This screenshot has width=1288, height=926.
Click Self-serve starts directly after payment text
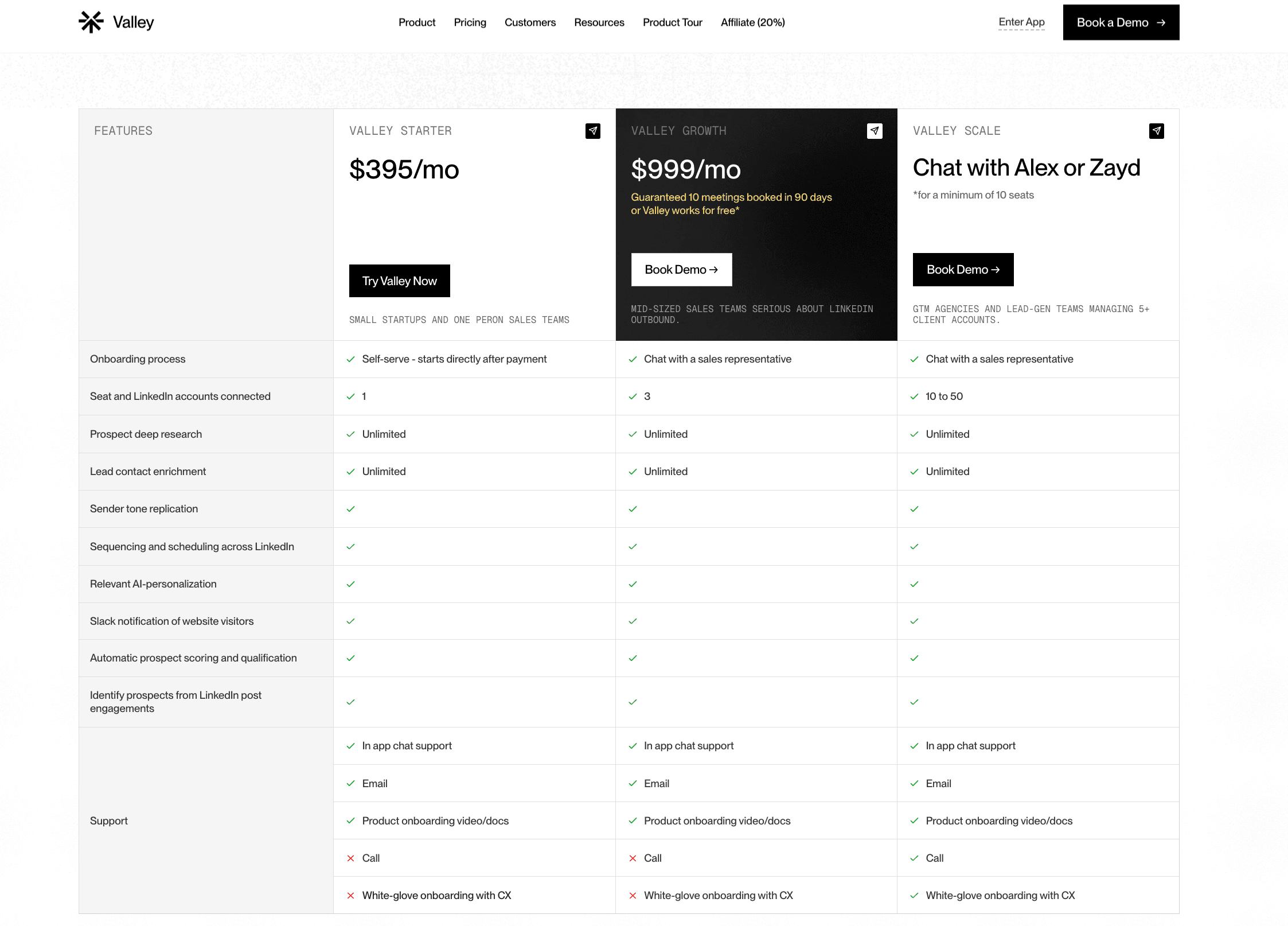click(454, 359)
